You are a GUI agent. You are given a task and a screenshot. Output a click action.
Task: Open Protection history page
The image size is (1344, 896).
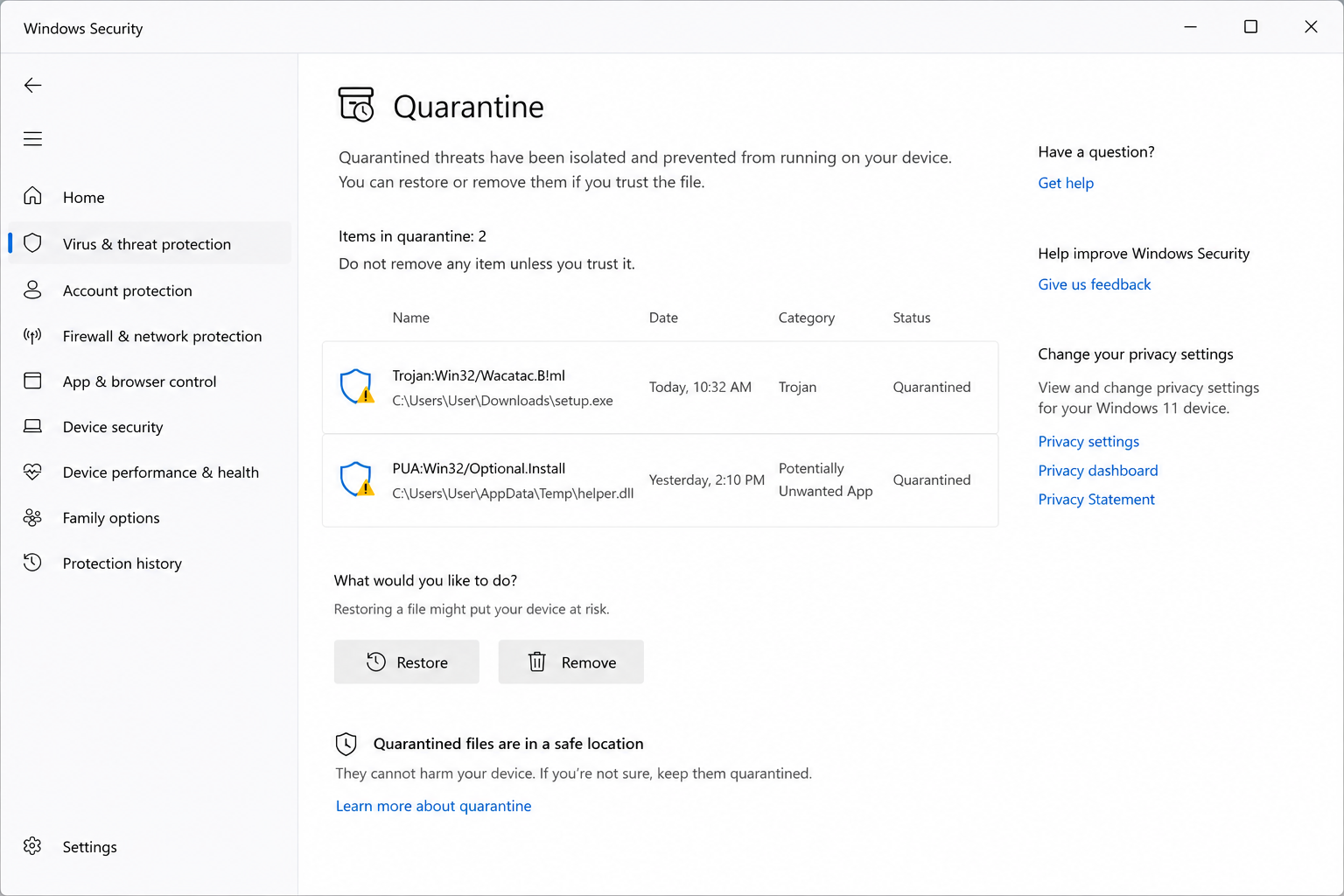tap(122, 563)
